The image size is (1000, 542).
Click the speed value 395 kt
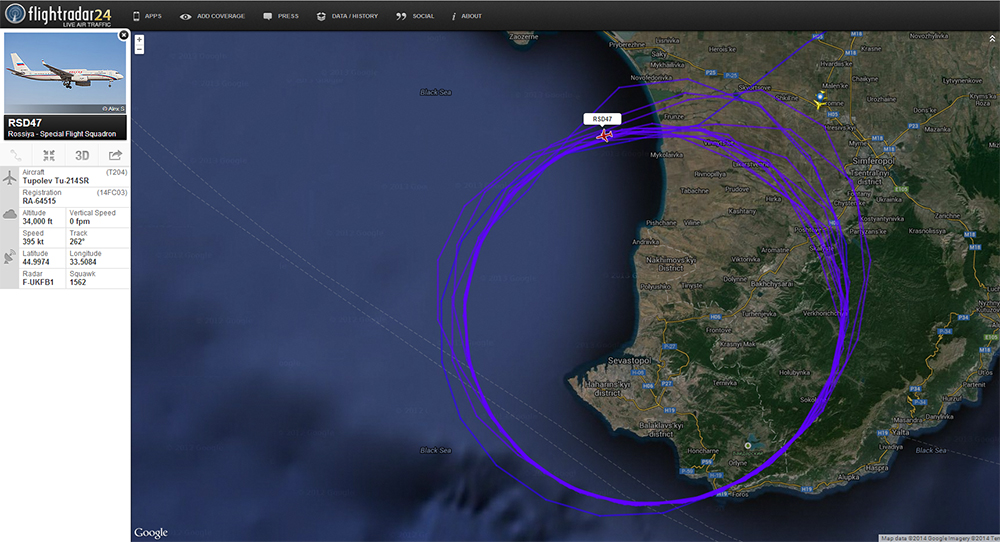click(33, 242)
